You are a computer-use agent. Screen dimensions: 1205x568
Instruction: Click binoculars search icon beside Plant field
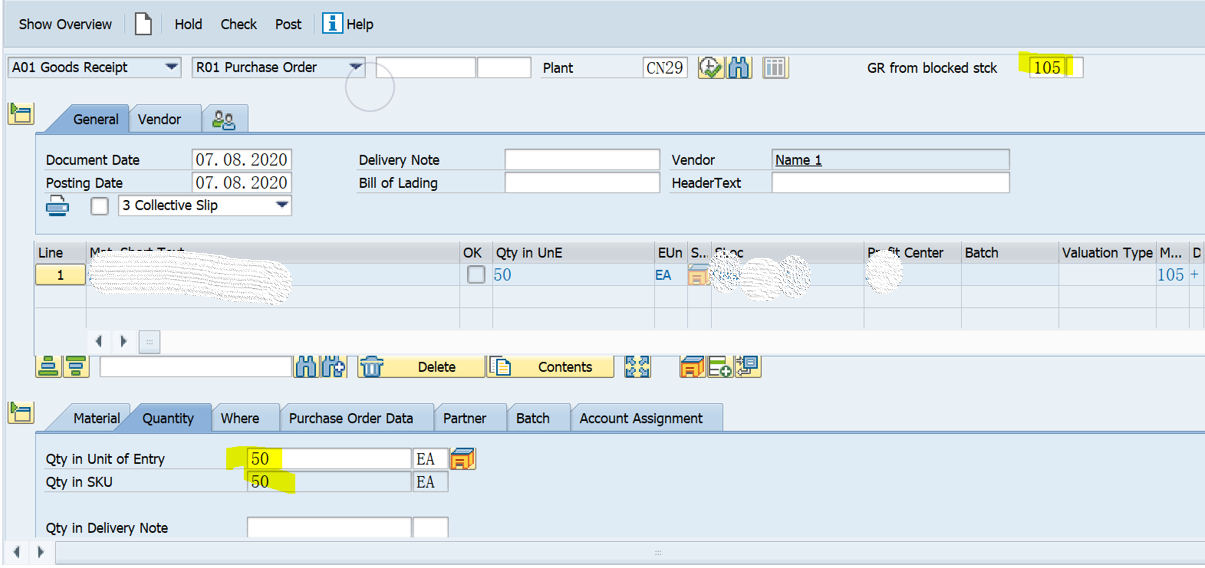[x=739, y=68]
